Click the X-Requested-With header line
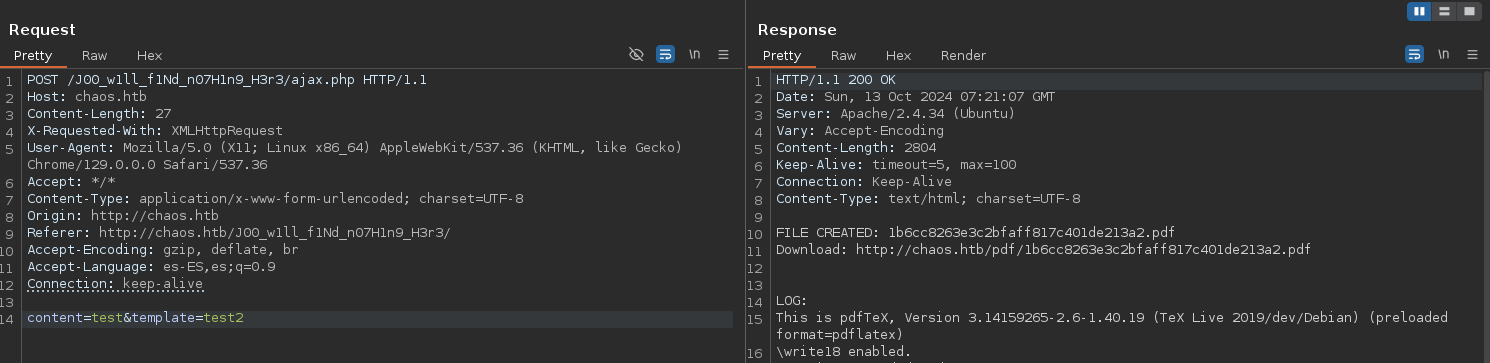Screen dimensions: 1490x363 point(155,130)
